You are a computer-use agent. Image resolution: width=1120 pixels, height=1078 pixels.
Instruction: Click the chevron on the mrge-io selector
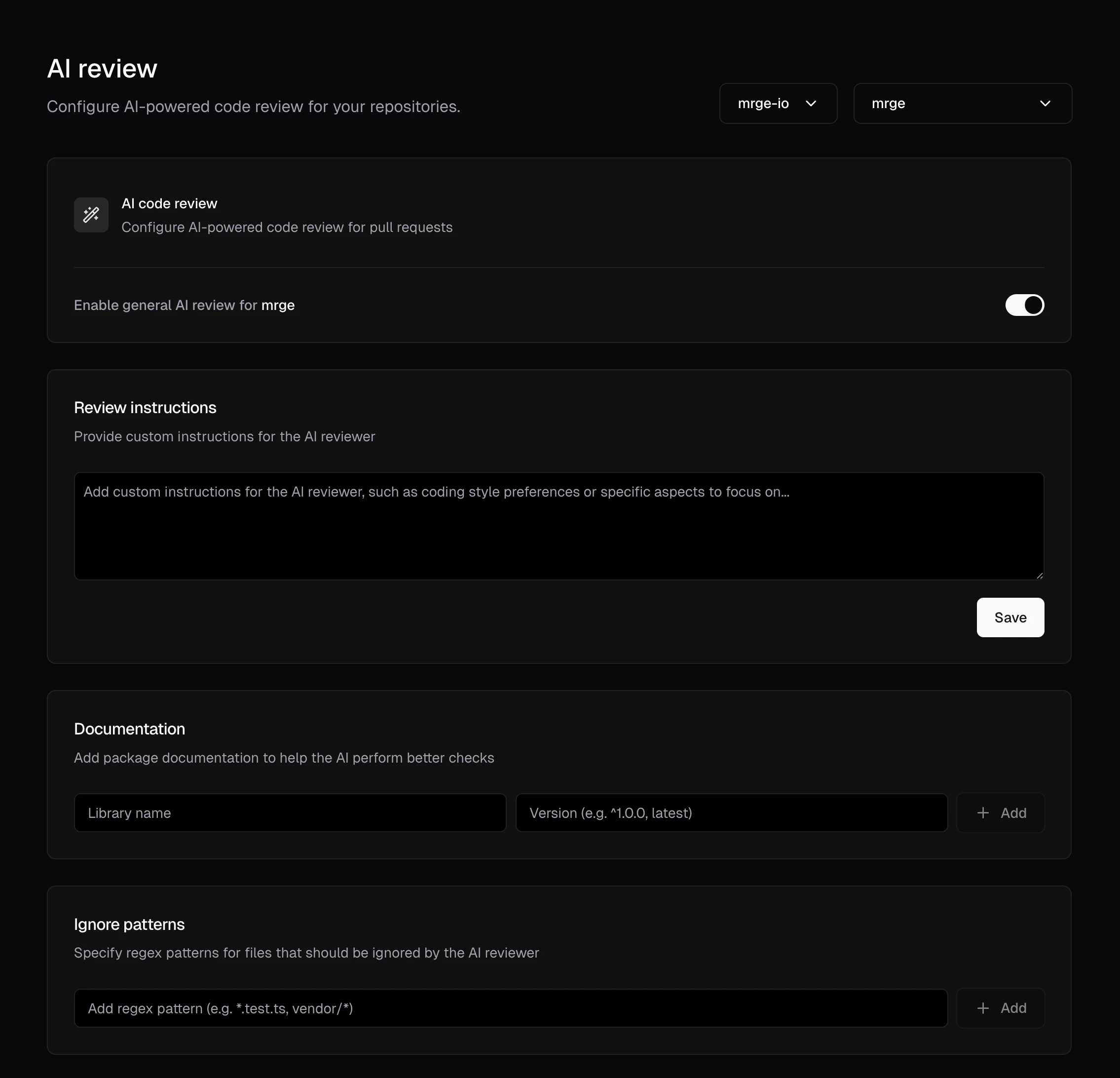pyautogui.click(x=812, y=104)
